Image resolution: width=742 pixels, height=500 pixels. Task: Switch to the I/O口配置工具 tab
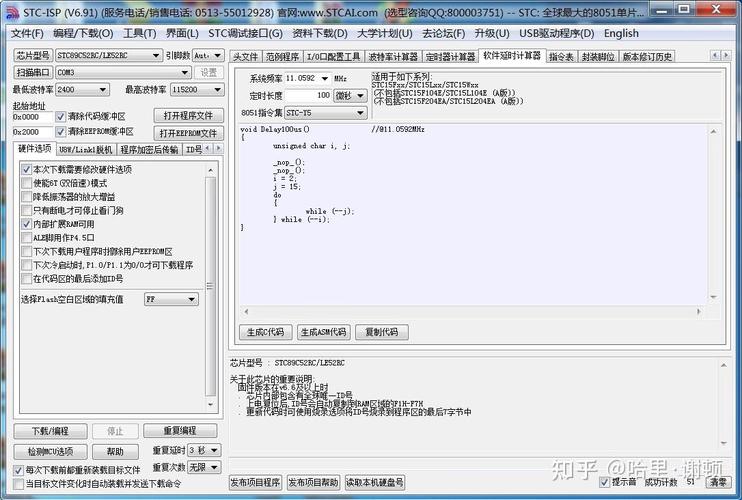(333, 57)
